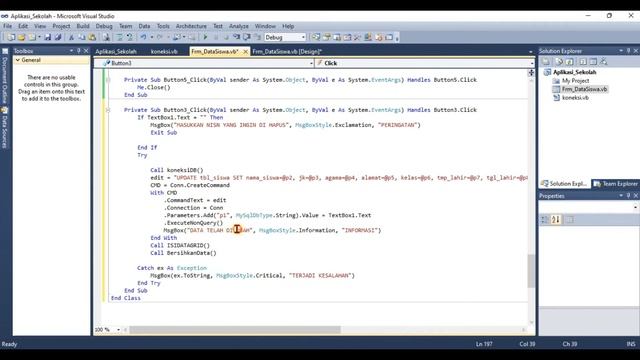Image resolution: width=640 pixels, height=360 pixels.
Task: Open the Build menu
Action: pos(83,26)
